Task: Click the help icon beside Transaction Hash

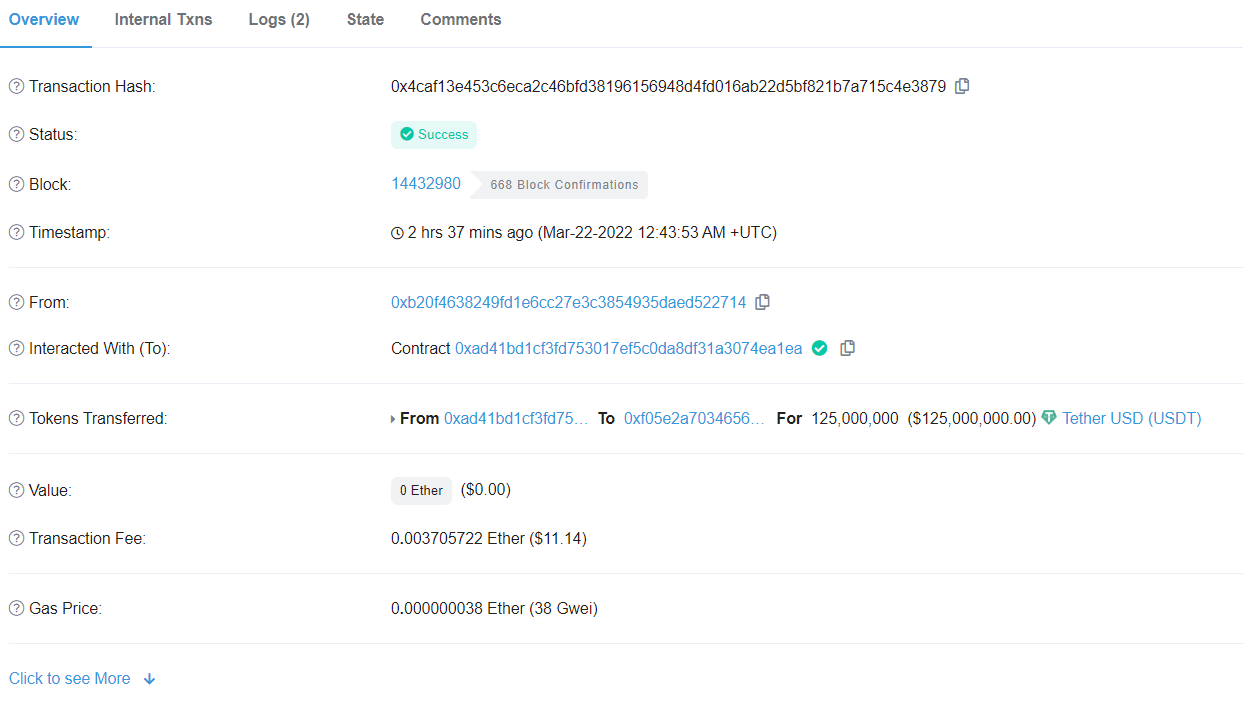Action: point(14,86)
